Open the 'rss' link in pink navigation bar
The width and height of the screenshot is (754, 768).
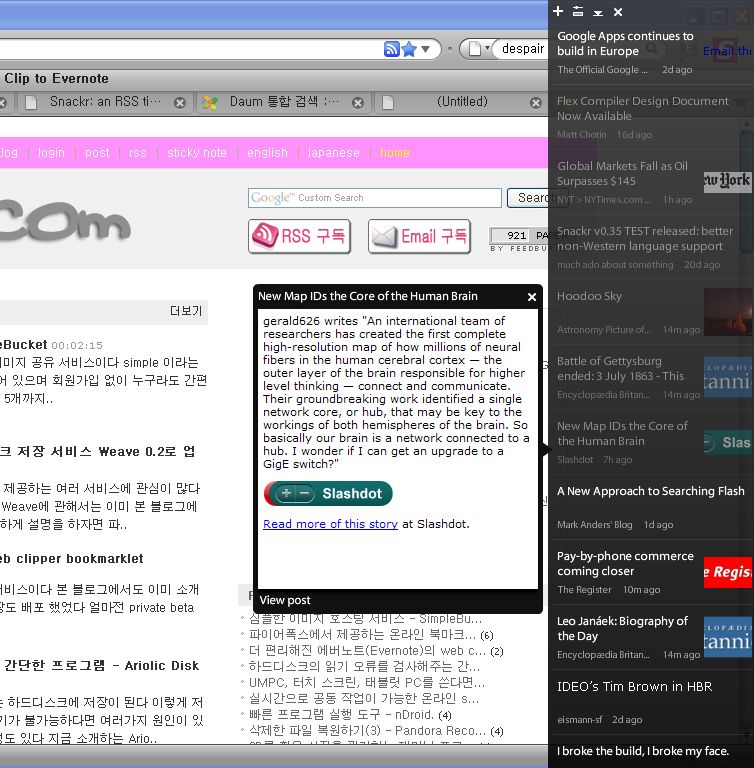138,153
